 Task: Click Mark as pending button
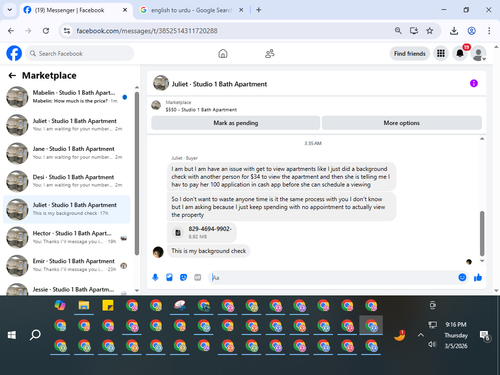[236, 123]
